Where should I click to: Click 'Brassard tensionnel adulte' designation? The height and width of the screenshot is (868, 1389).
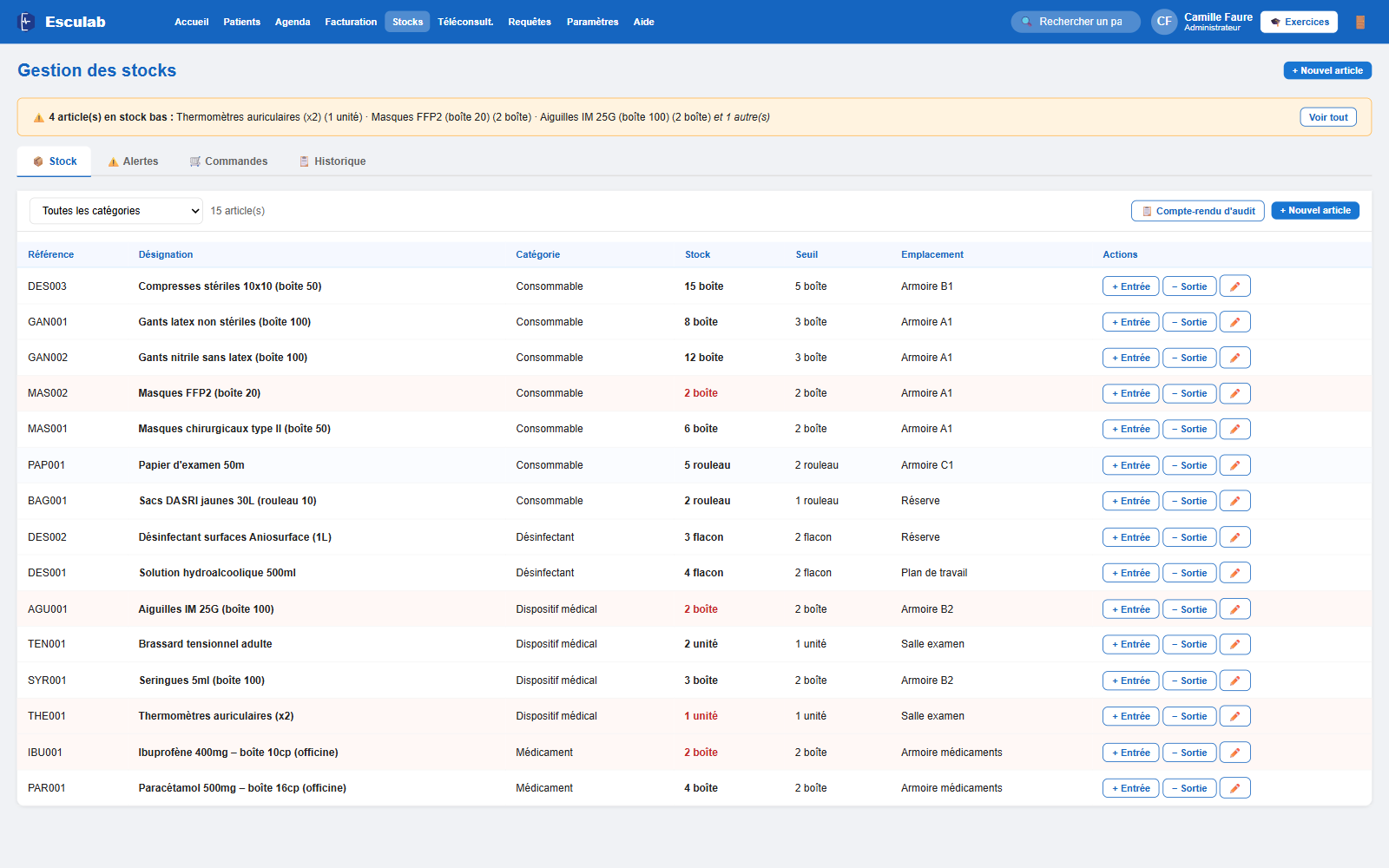pyautogui.click(x=206, y=644)
